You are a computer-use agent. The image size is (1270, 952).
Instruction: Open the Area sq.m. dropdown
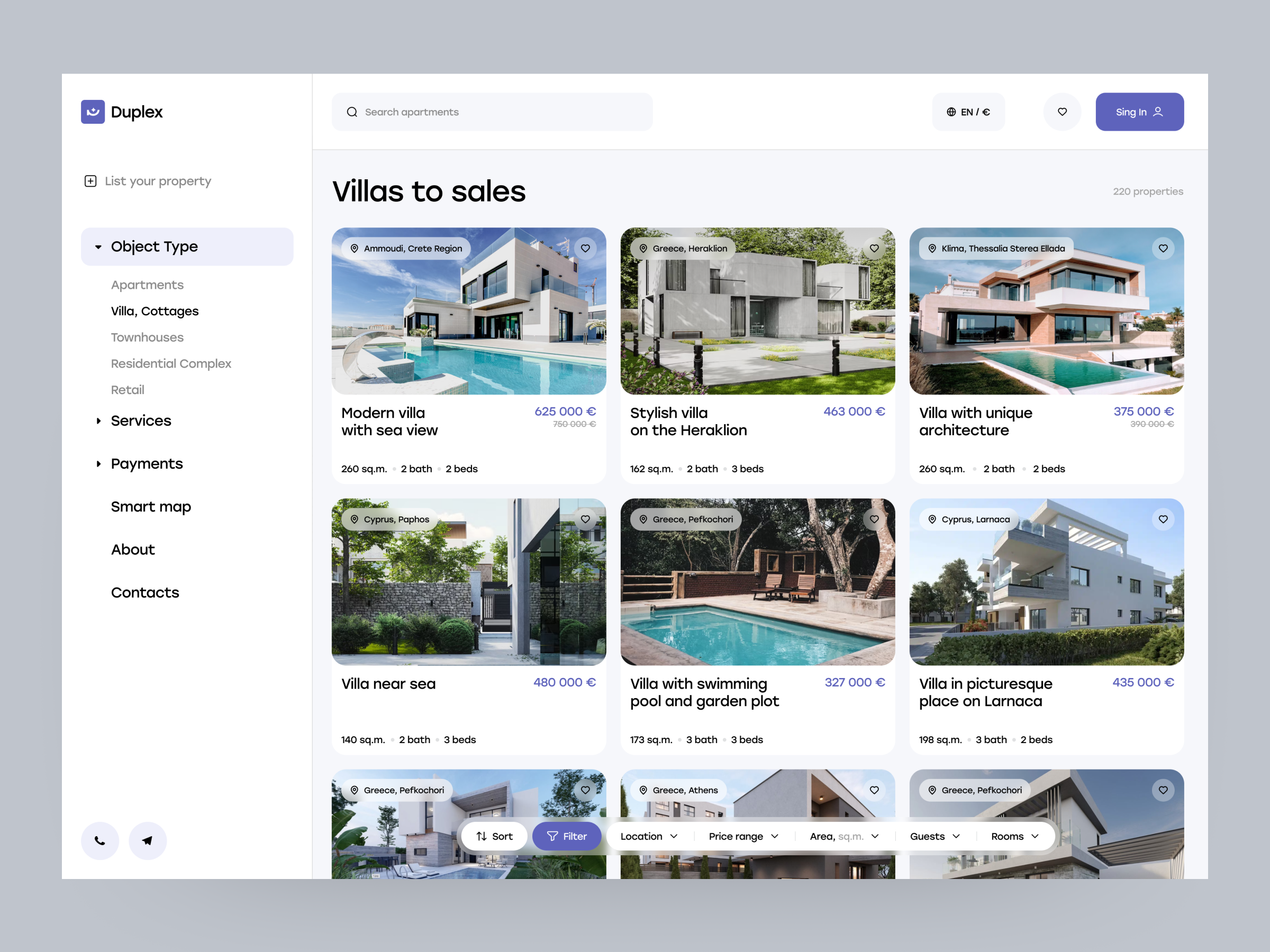(x=844, y=836)
